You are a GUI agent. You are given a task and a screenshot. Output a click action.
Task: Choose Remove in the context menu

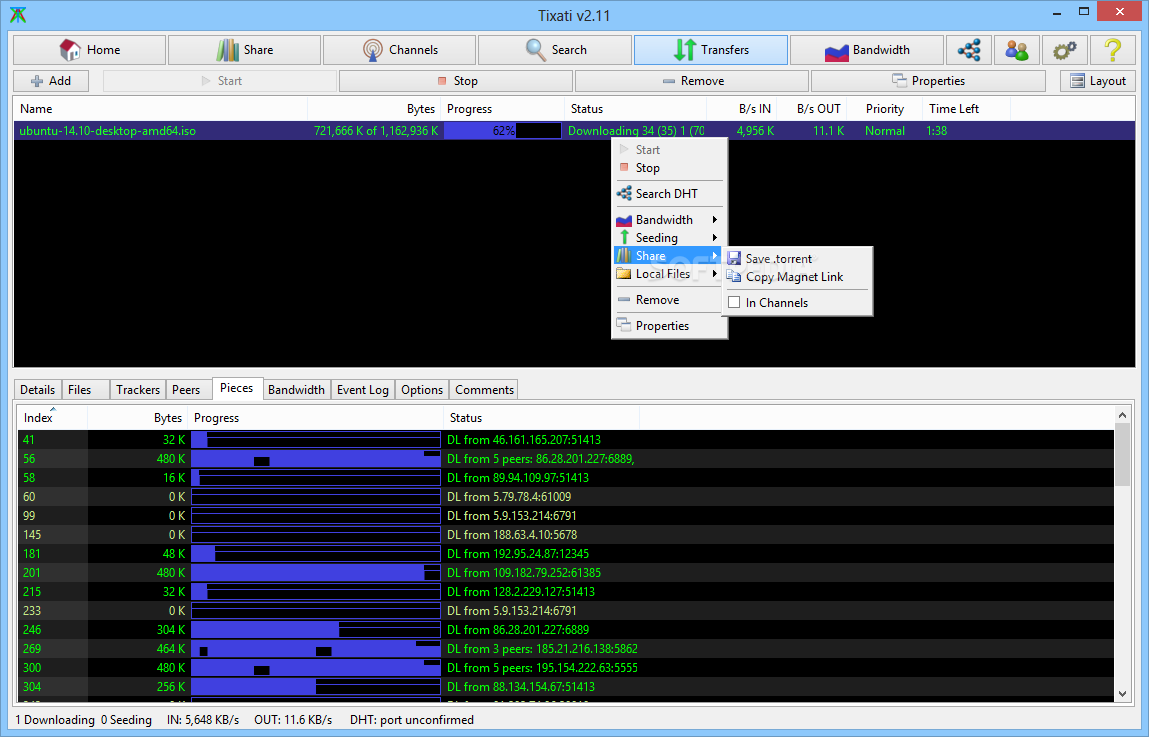pyautogui.click(x=669, y=300)
